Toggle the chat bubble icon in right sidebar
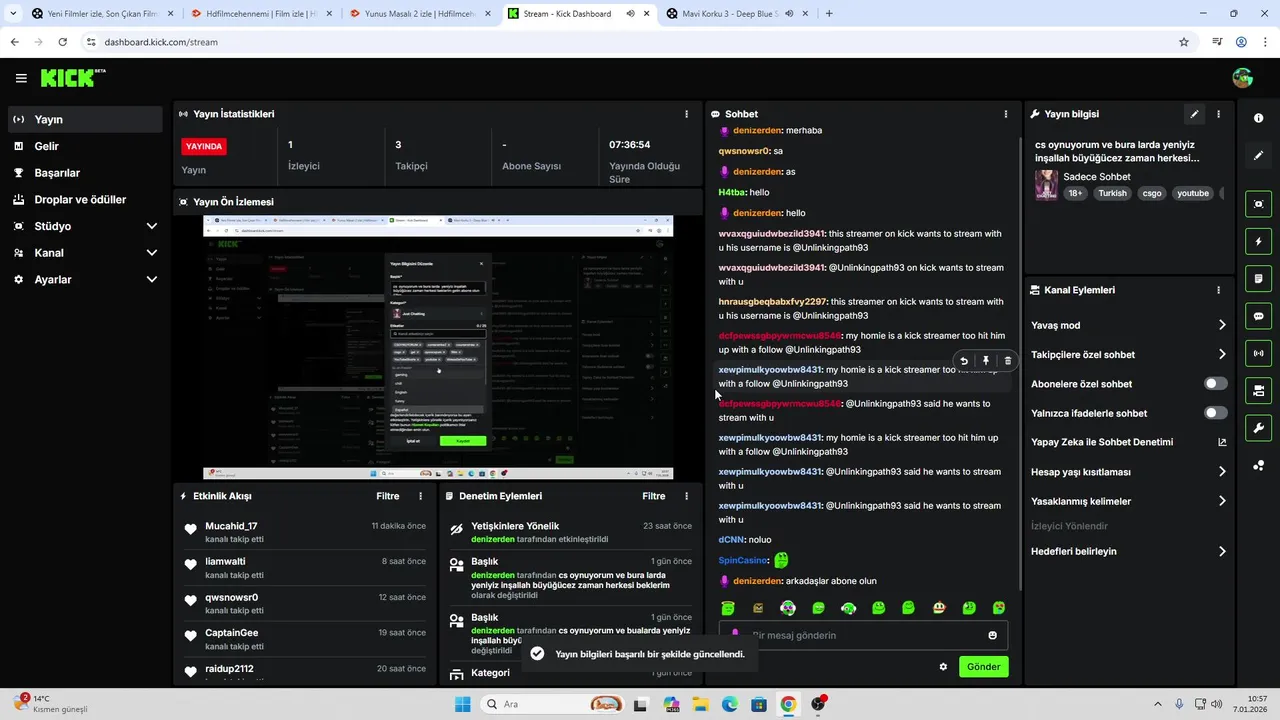The image size is (1280, 720). click(1258, 315)
